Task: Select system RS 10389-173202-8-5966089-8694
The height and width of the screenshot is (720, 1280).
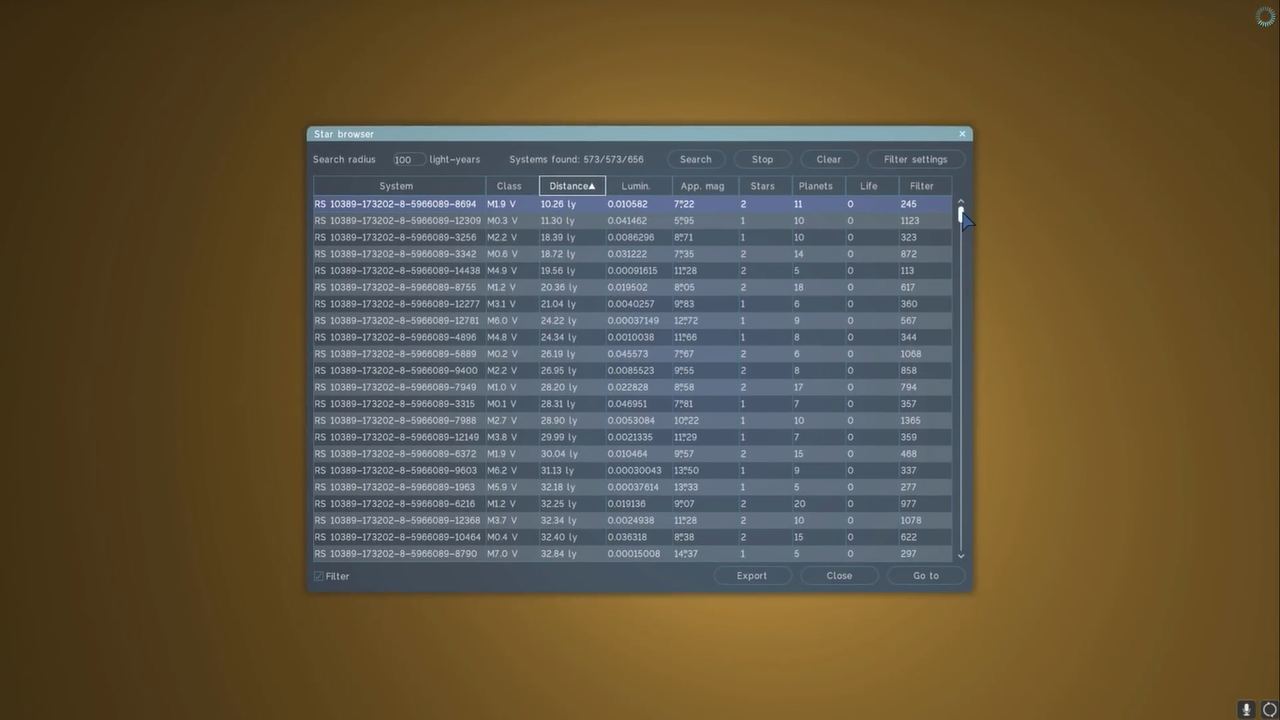Action: (x=632, y=204)
